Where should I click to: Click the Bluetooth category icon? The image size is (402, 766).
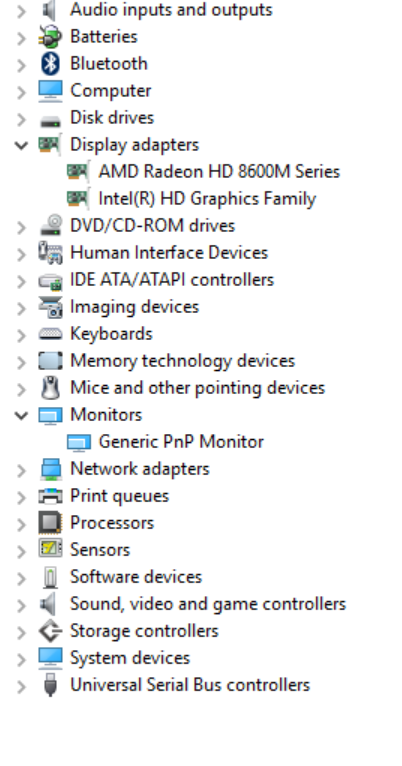(x=50, y=64)
